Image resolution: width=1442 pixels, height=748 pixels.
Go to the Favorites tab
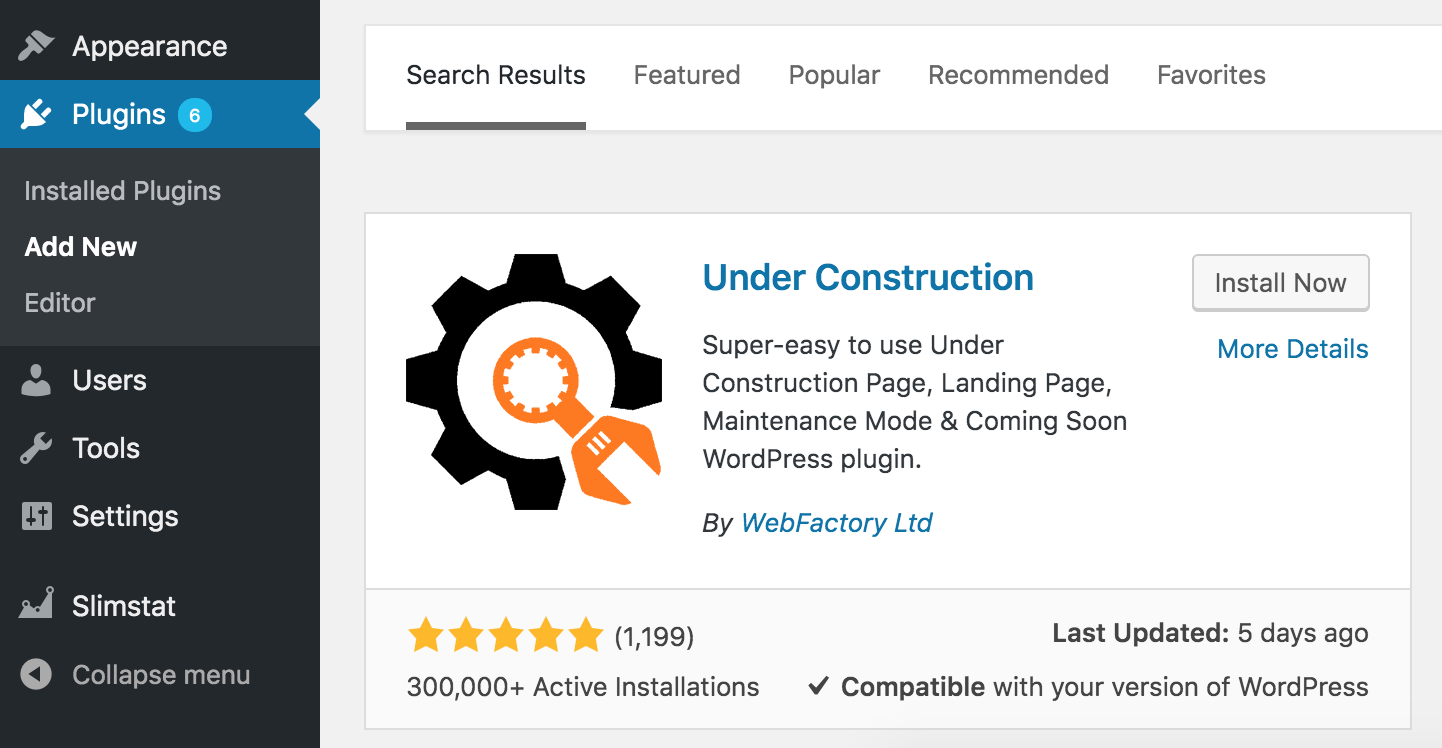(1211, 75)
